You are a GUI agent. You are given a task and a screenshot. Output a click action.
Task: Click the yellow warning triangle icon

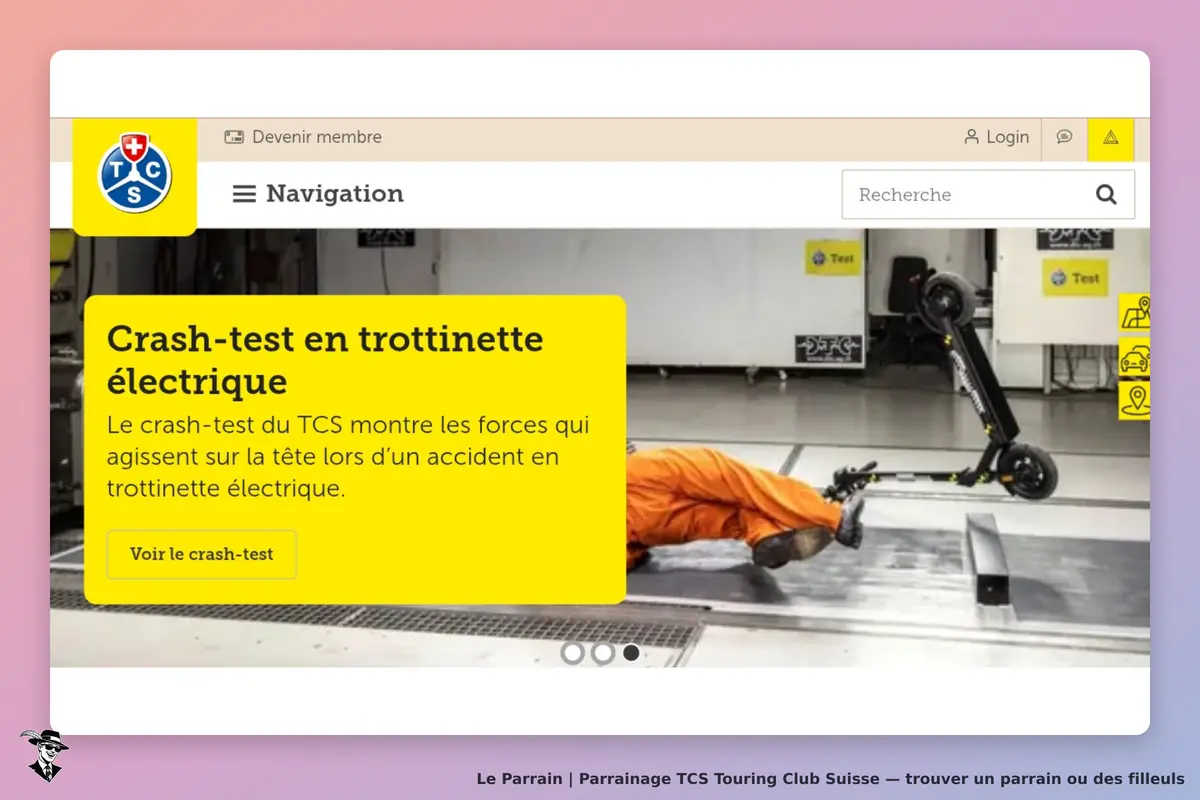[1110, 138]
